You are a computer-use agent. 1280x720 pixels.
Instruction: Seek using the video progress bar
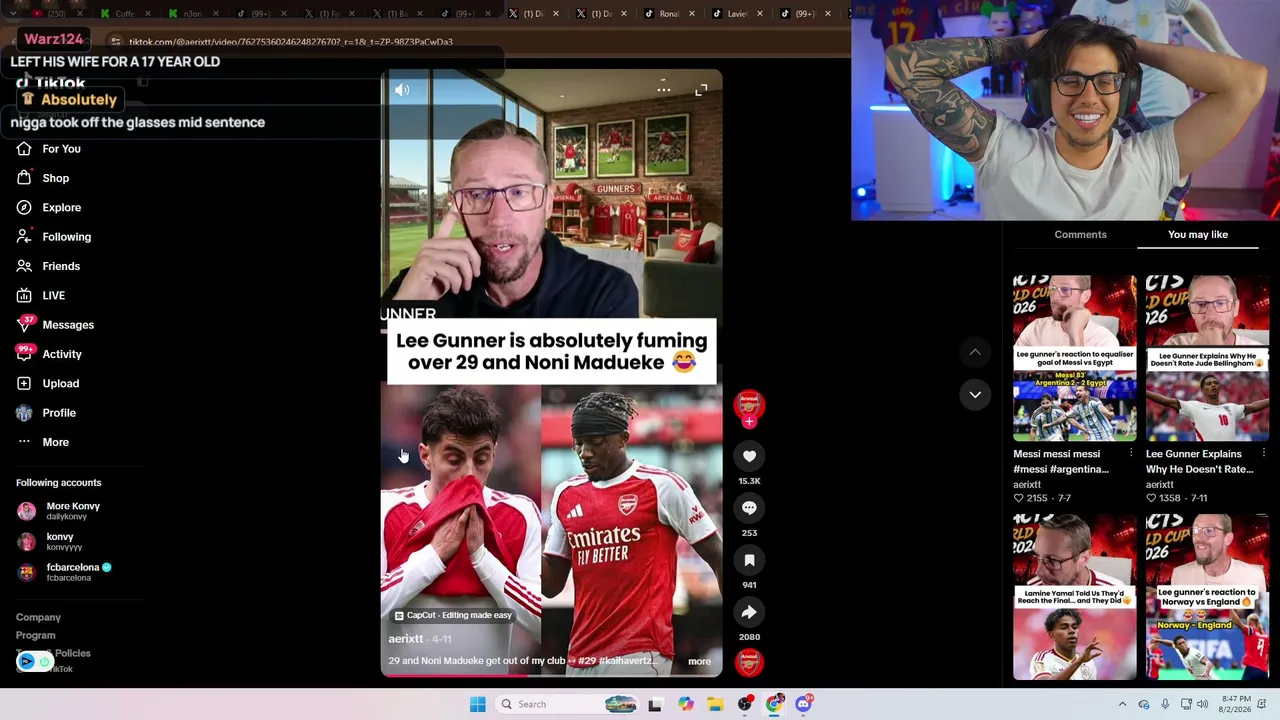[x=551, y=675]
